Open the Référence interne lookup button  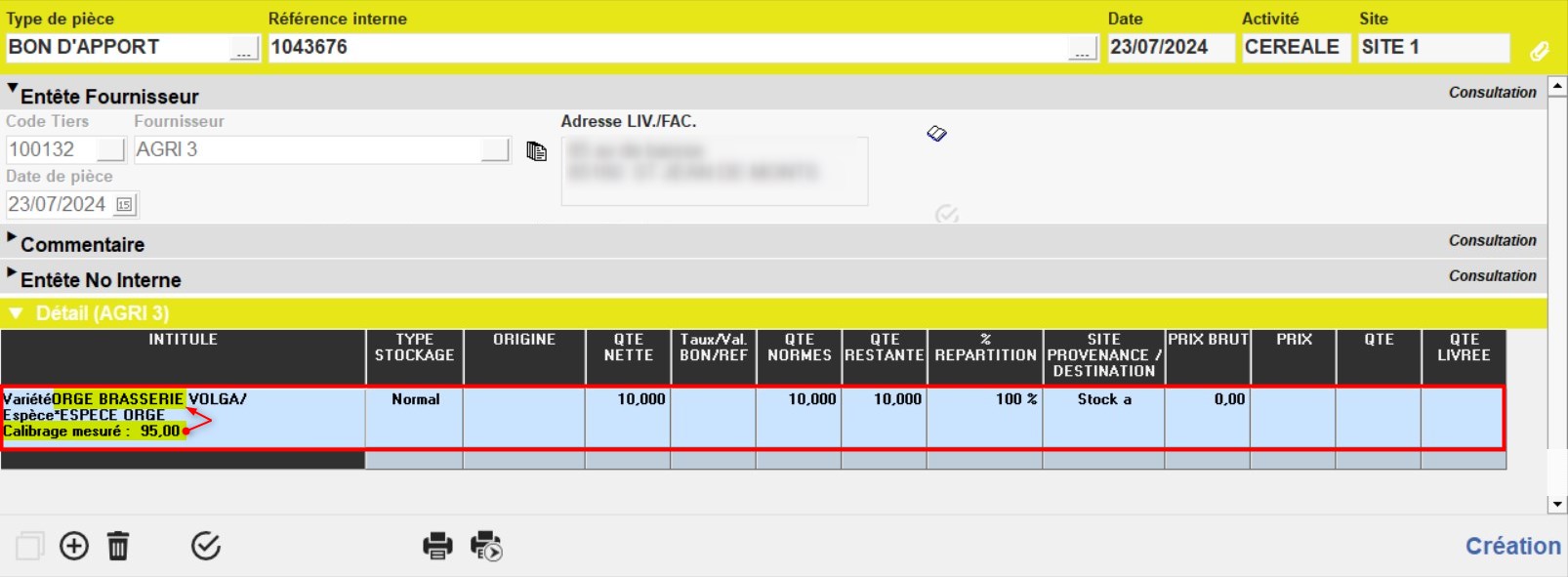click(x=1082, y=49)
